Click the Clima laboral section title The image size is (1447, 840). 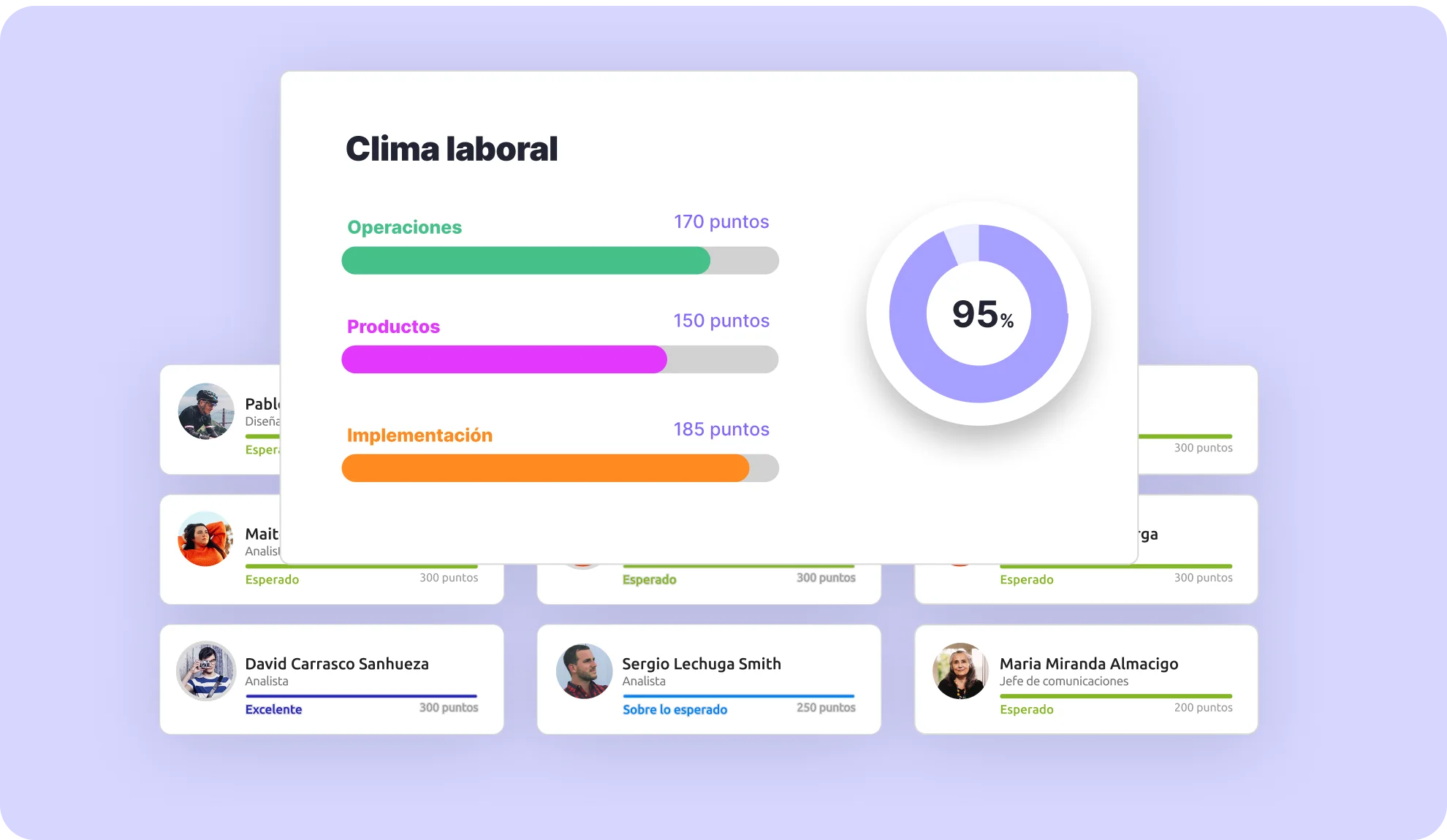click(450, 148)
